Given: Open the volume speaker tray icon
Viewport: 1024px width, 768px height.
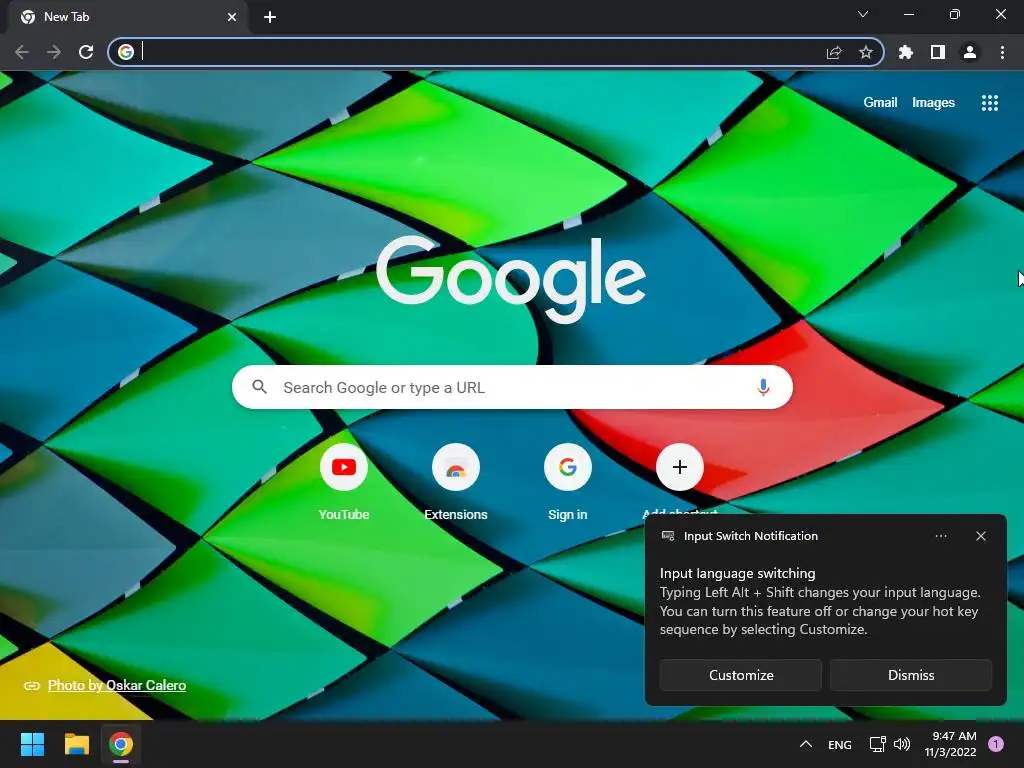Looking at the screenshot, I should click(902, 744).
